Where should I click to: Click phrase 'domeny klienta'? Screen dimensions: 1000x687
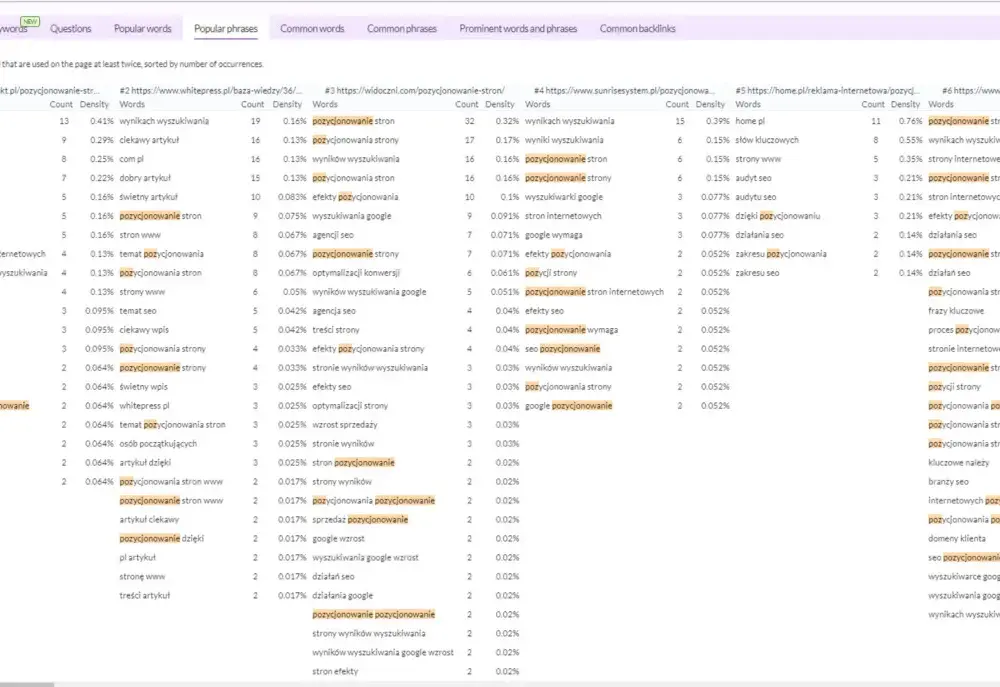click(x=957, y=538)
